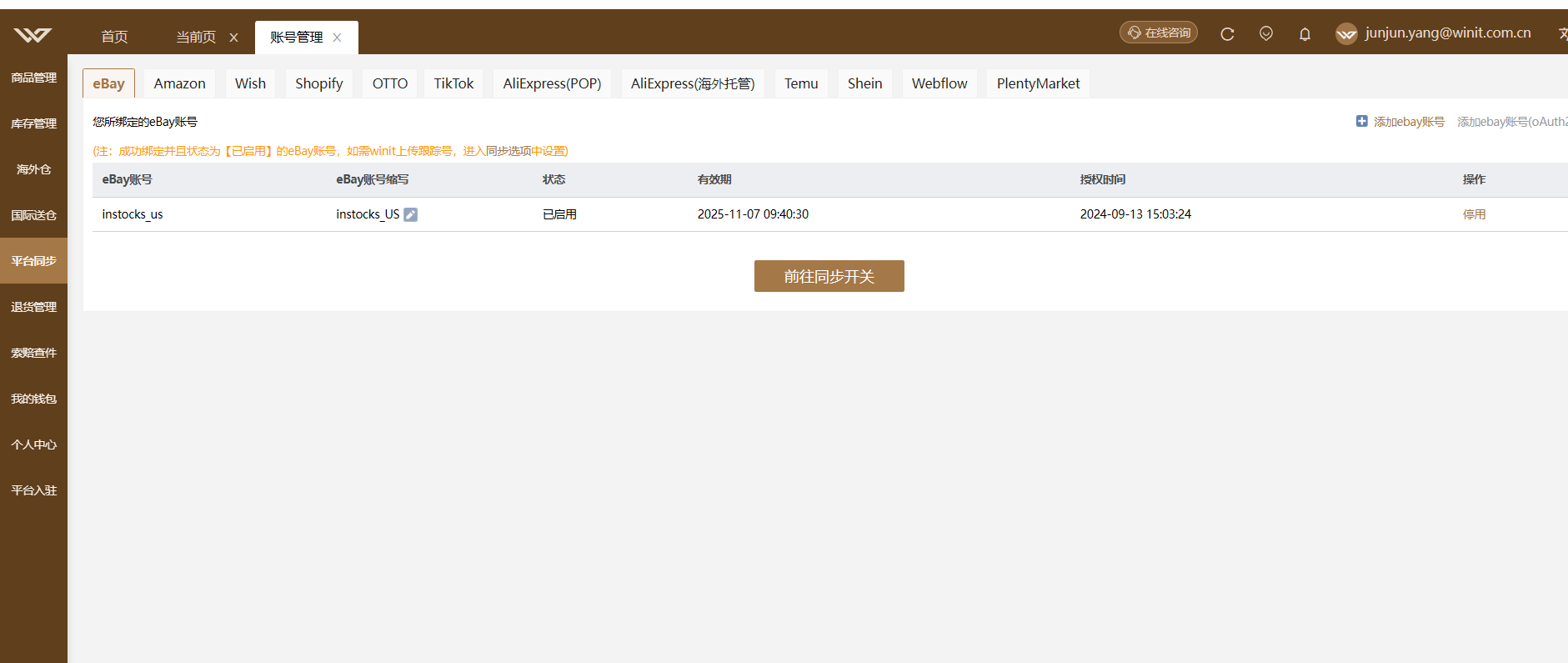Viewport: 1568px width, 663px height.
Task: Edit instocks_US abbreviation pencil icon
Action: pyautogui.click(x=410, y=214)
